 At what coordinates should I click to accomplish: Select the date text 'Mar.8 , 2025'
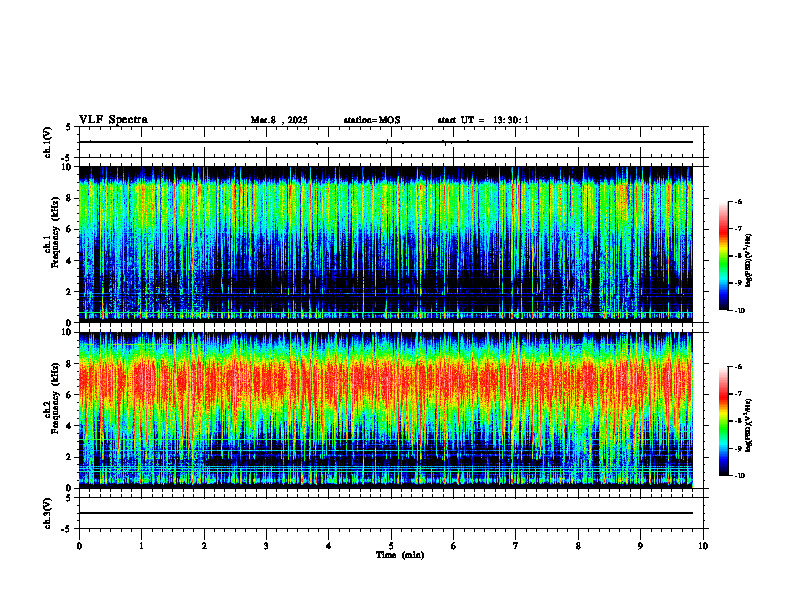[279, 120]
